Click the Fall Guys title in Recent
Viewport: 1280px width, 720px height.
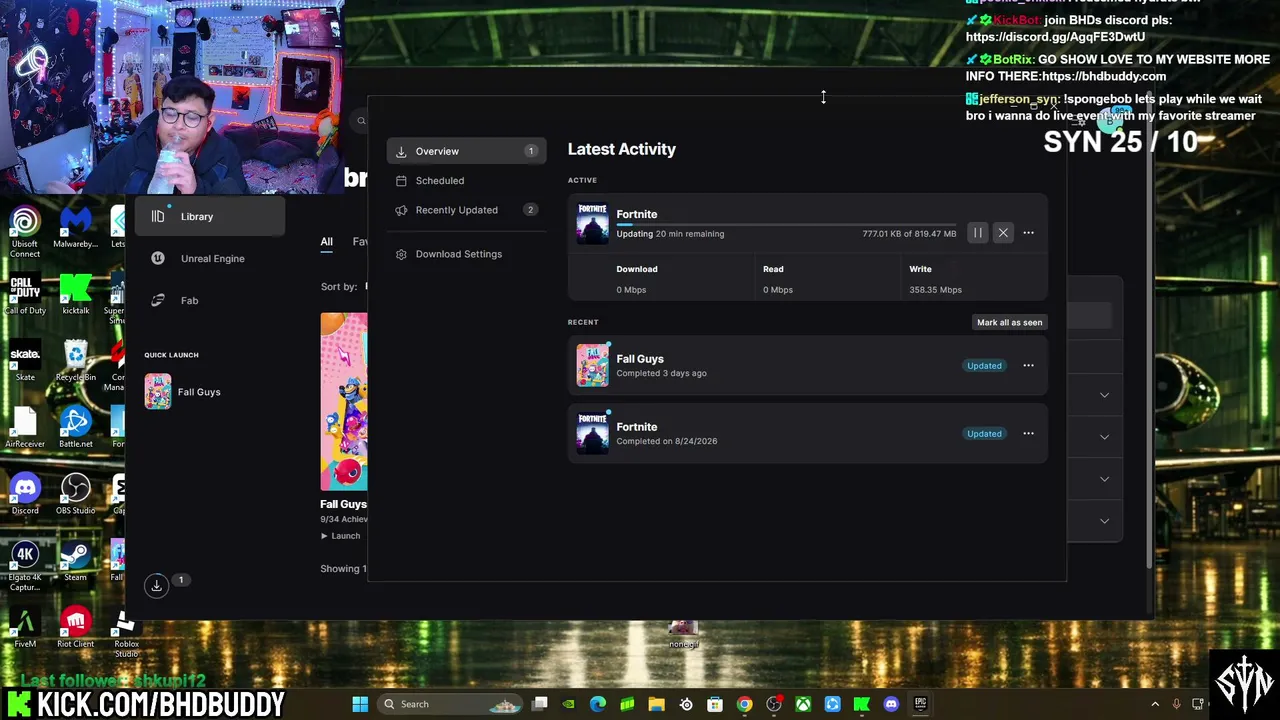tap(640, 359)
